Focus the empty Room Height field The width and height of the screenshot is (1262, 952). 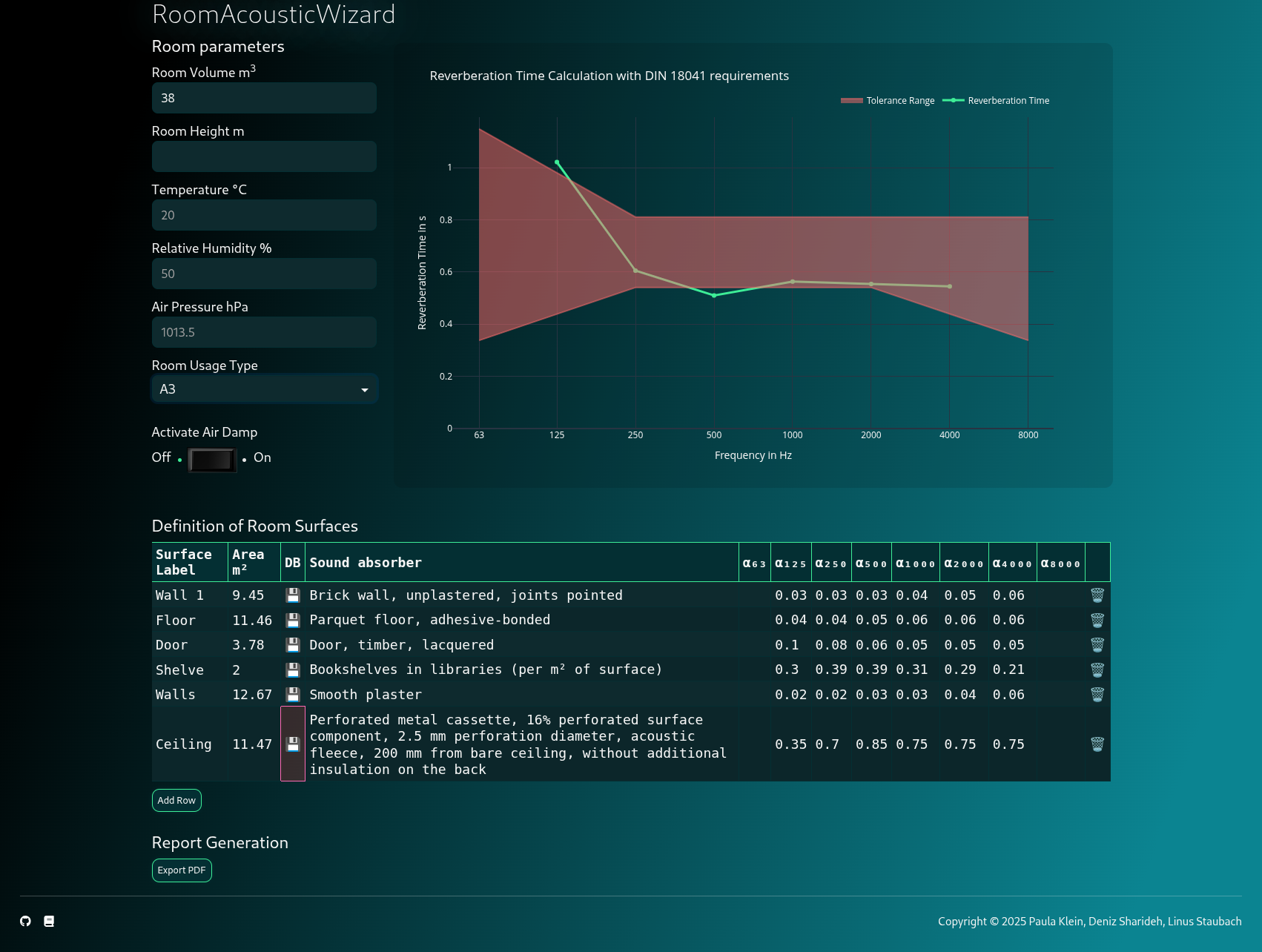pos(264,156)
